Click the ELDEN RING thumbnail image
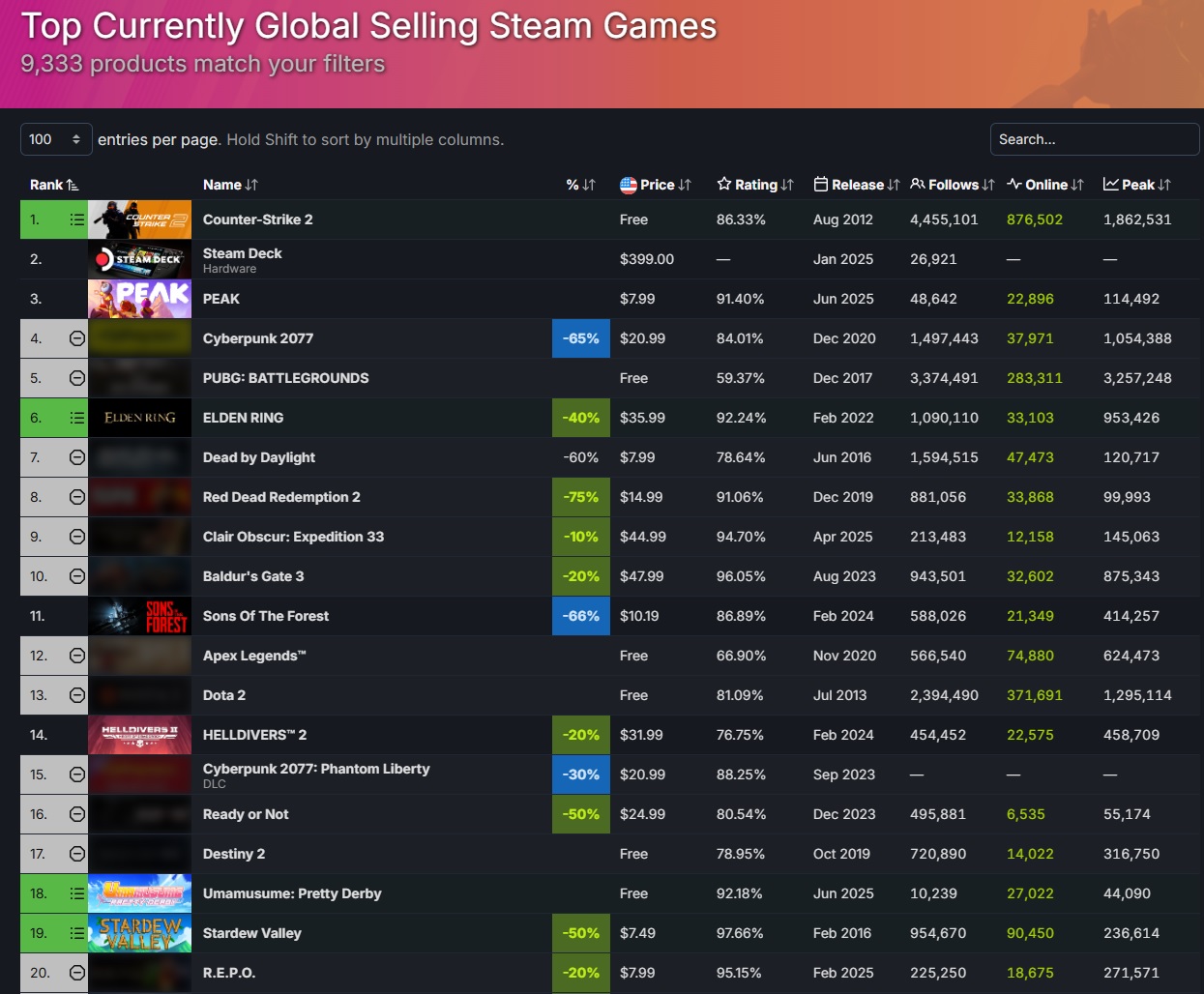The height and width of the screenshot is (994, 1204). point(139,418)
